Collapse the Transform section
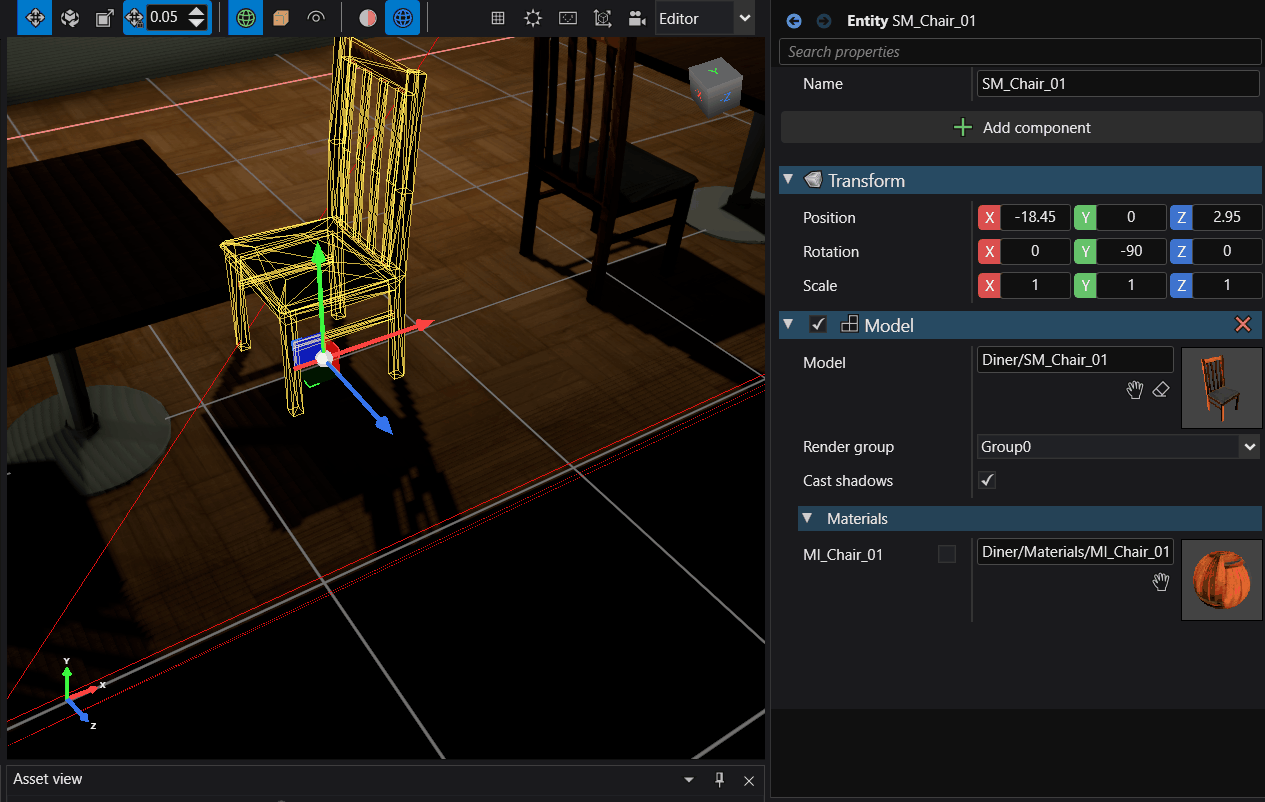Image resolution: width=1265 pixels, height=802 pixels. [x=788, y=180]
